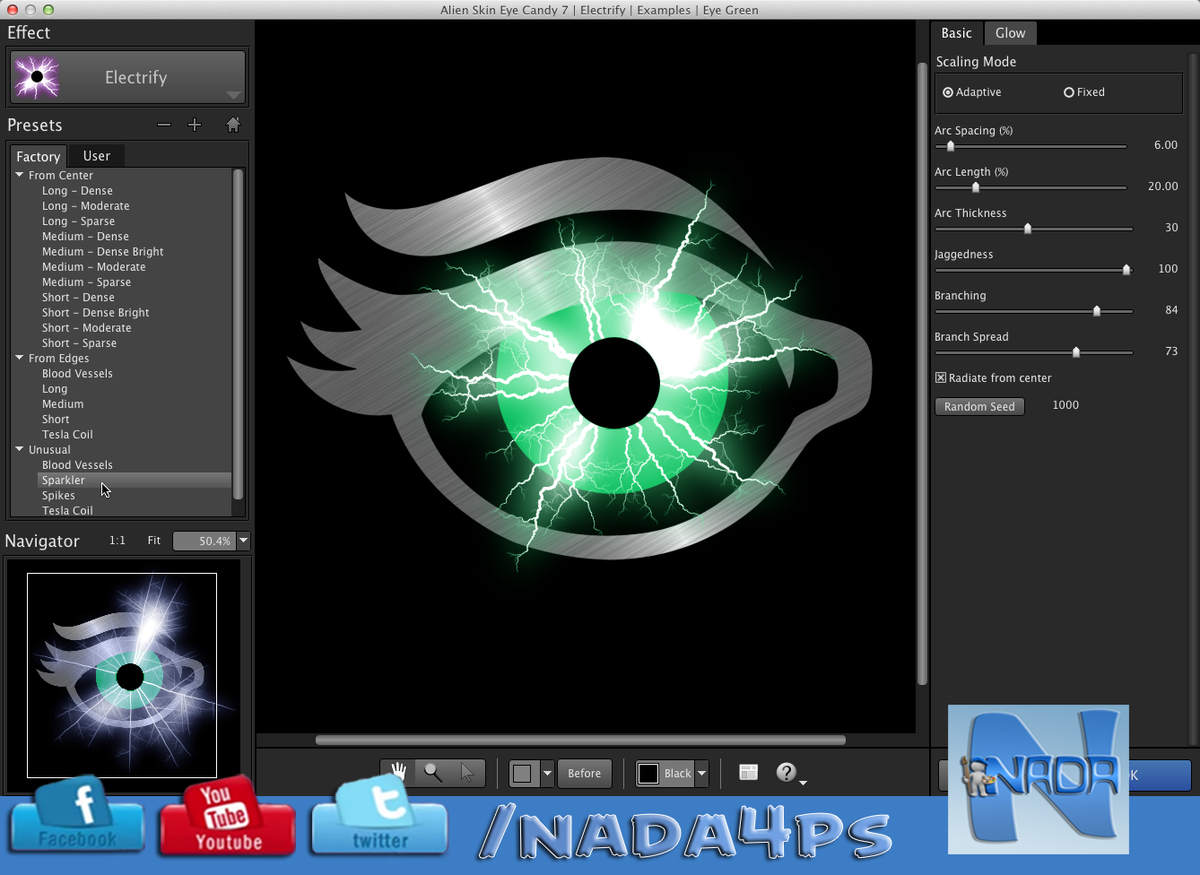Select the arrow pointer tool

[467, 773]
